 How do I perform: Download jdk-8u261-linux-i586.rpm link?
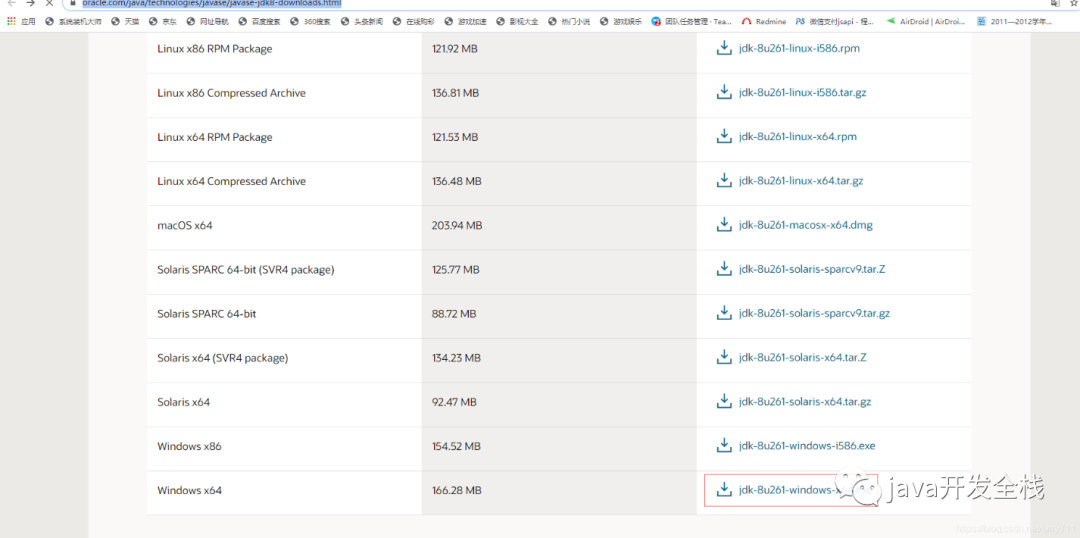[799, 49]
